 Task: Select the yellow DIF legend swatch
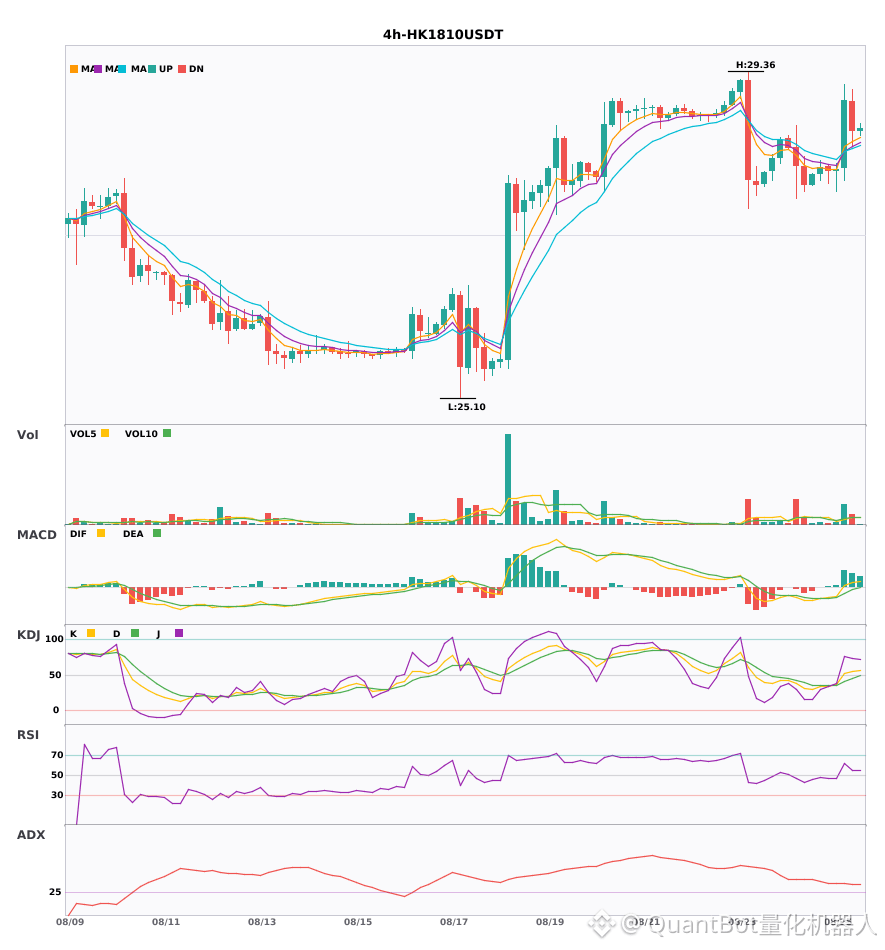pos(101,533)
